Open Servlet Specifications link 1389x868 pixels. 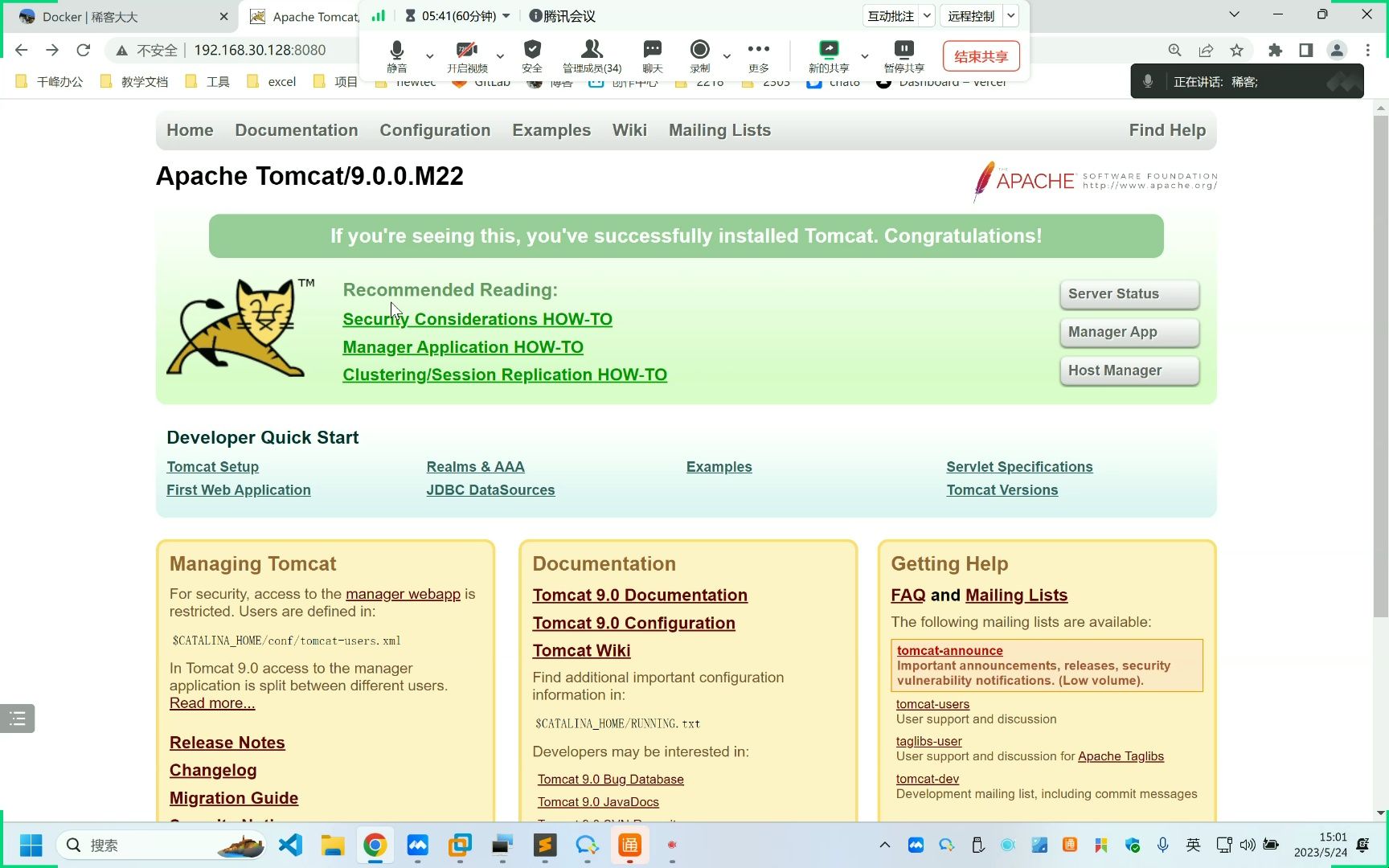click(1019, 467)
